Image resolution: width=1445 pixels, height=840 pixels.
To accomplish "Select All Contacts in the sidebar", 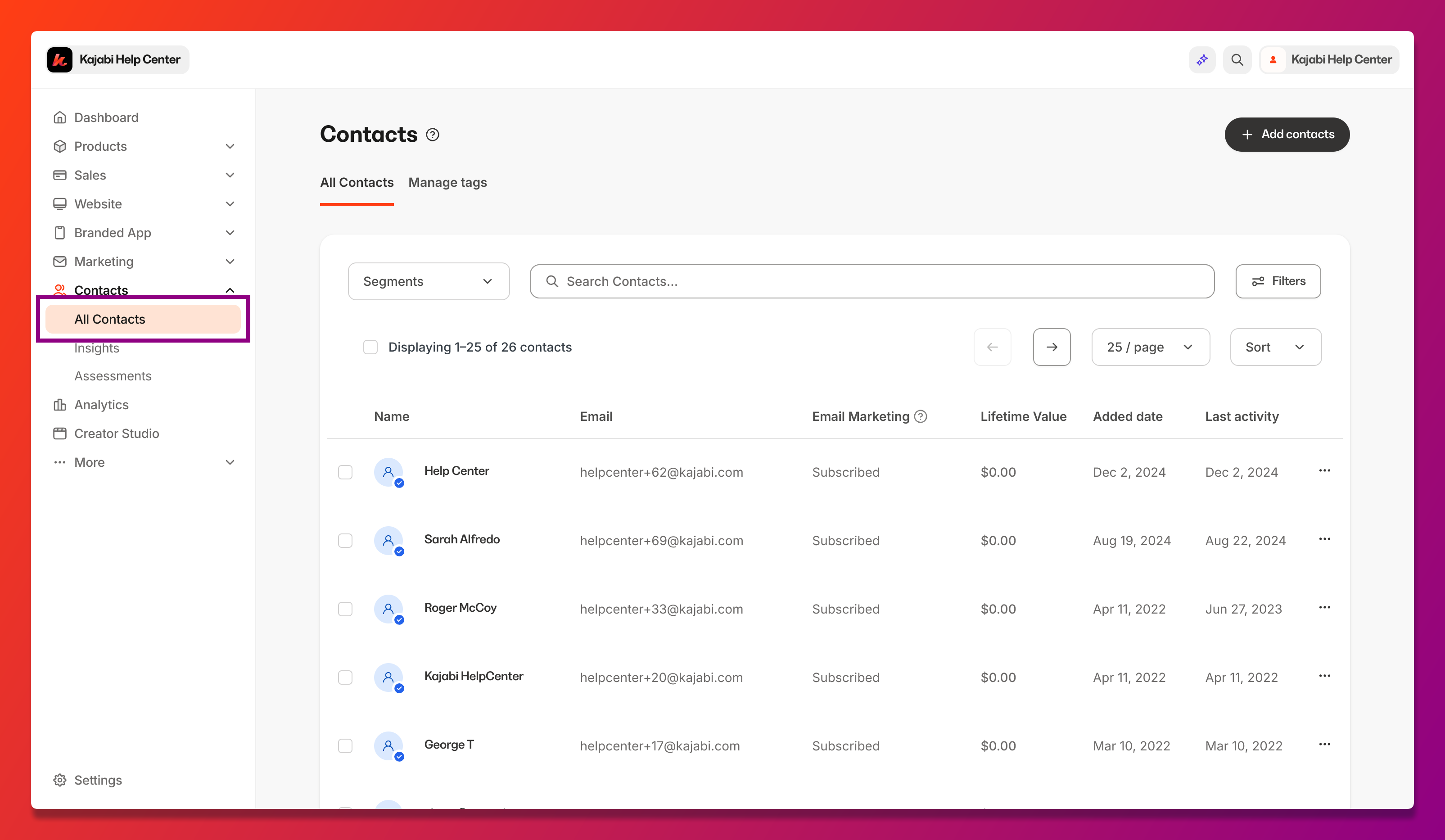I will point(143,319).
